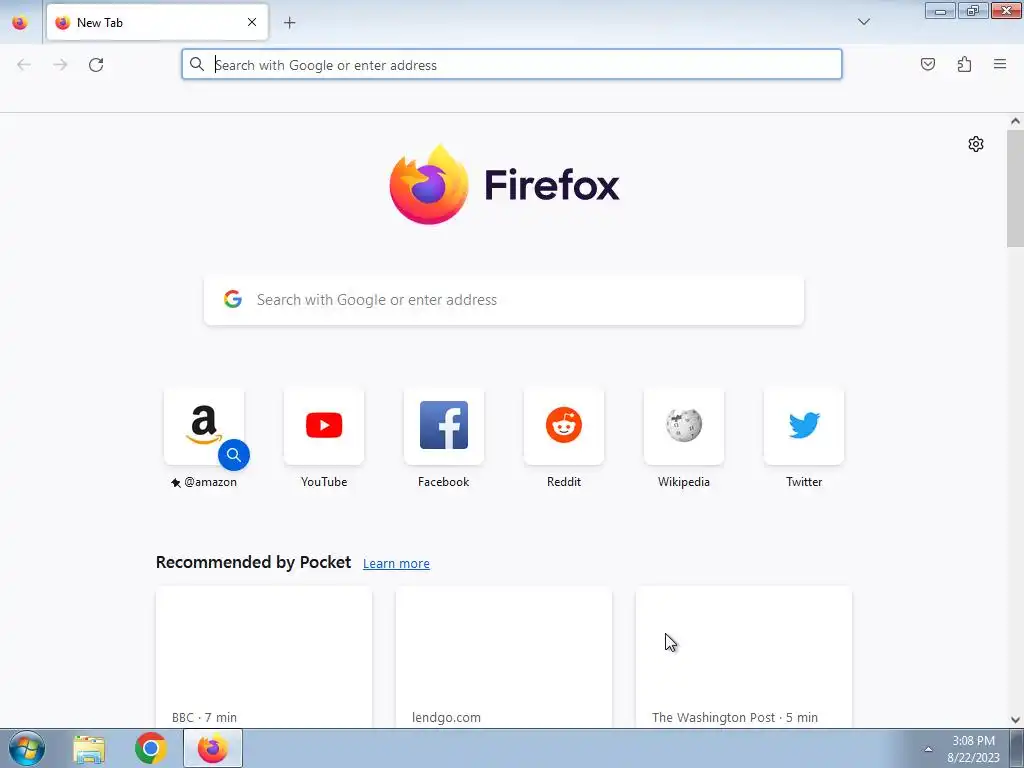Click the Firefox View pinned icon
The image size is (1024, 768).
pos(20,23)
